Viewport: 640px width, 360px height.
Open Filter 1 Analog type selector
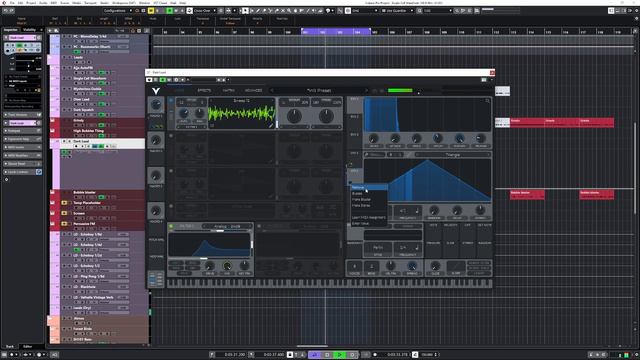[227, 226]
